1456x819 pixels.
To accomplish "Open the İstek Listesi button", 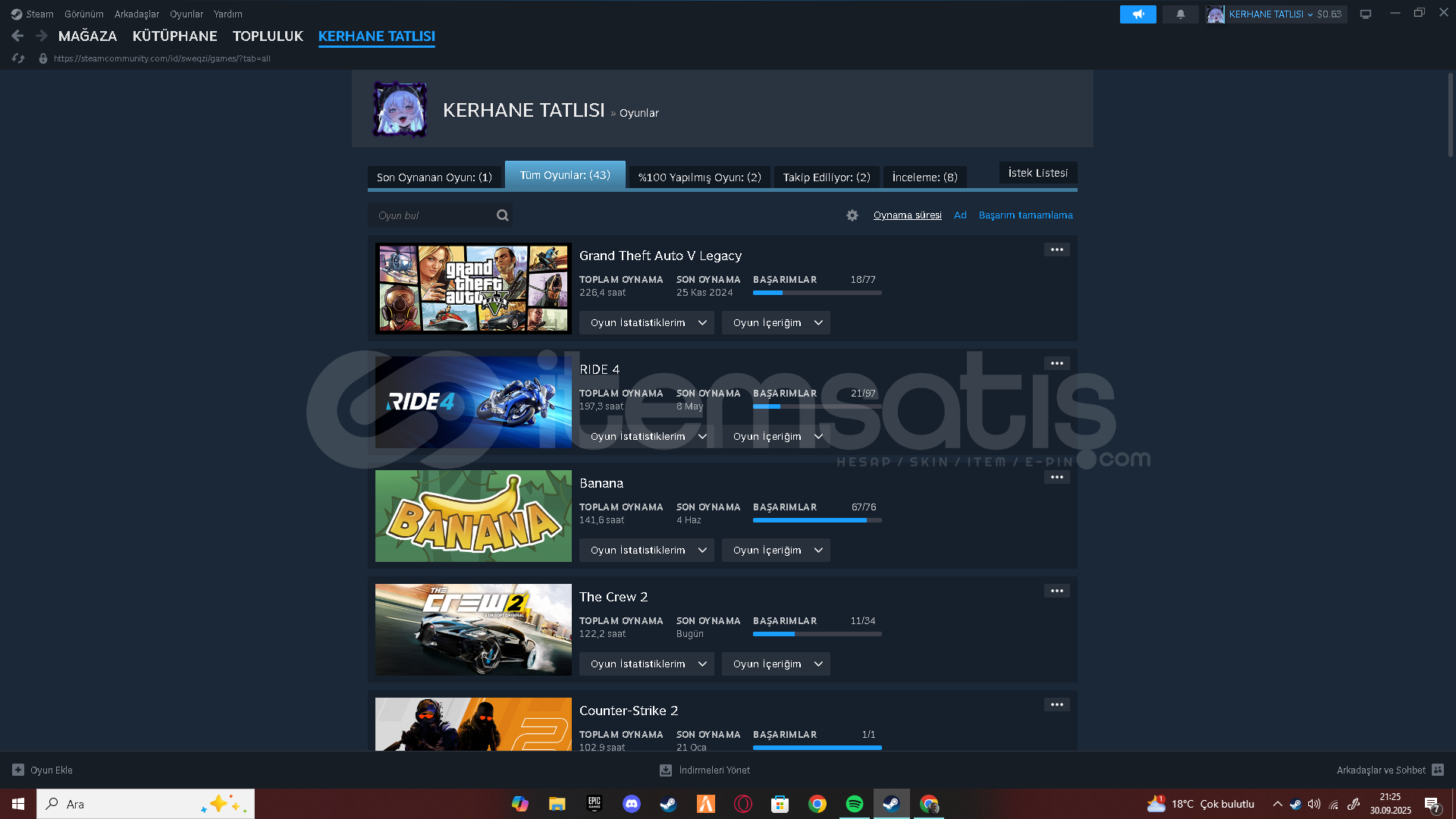I will pyautogui.click(x=1037, y=173).
